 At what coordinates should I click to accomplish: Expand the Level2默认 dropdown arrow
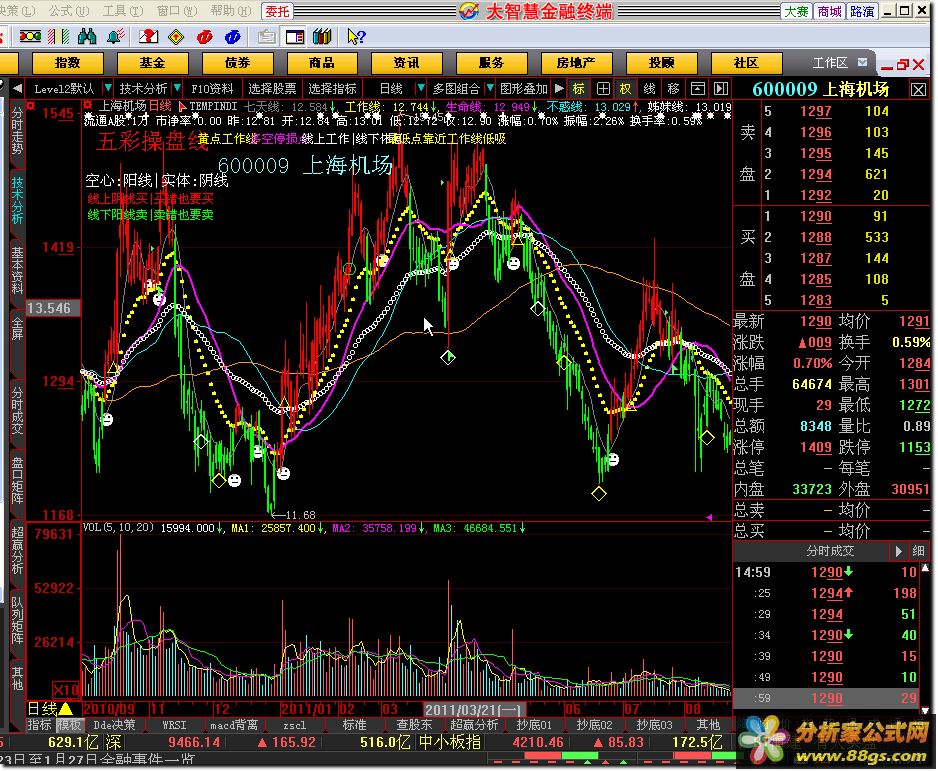tap(108, 89)
